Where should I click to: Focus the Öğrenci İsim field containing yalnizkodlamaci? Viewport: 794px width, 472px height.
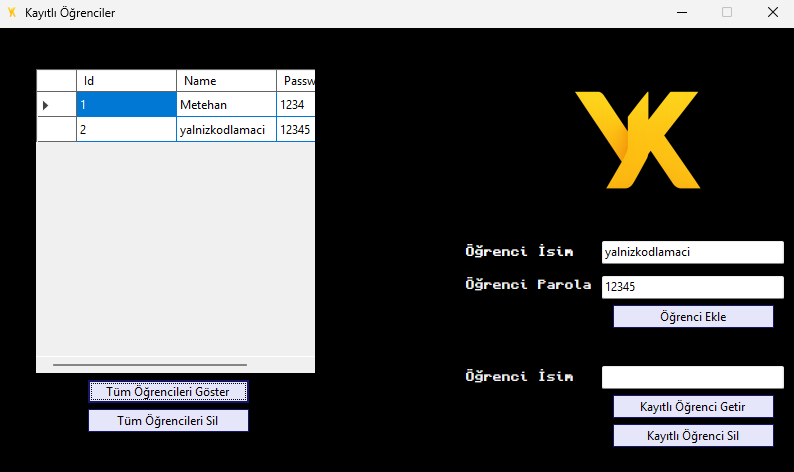coord(693,252)
